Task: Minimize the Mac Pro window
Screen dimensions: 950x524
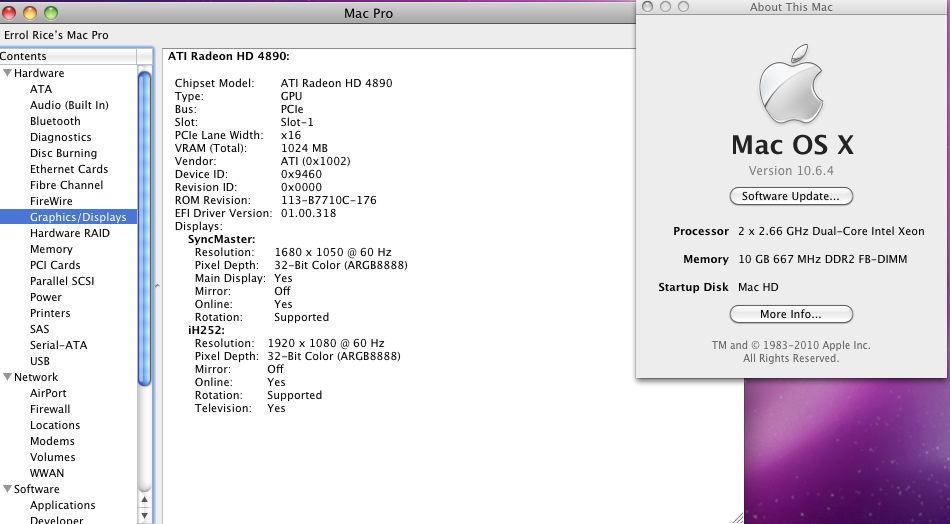Action: tap(30, 13)
